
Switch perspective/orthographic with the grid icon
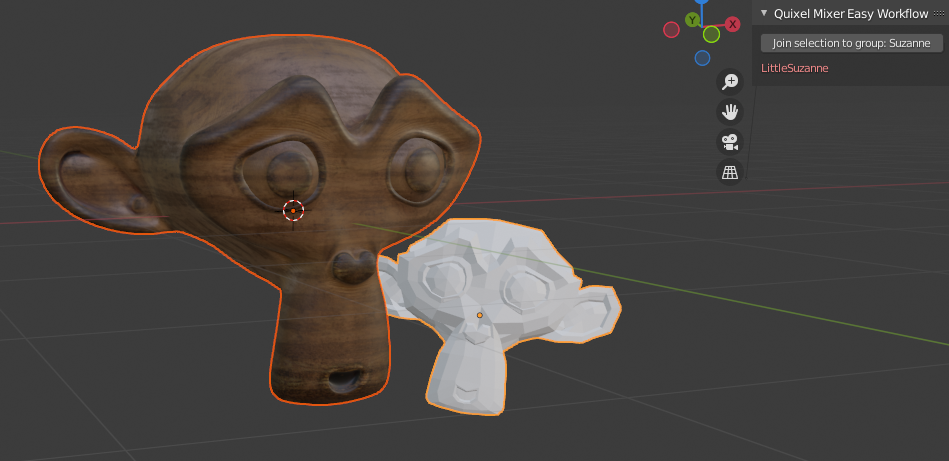[x=730, y=172]
